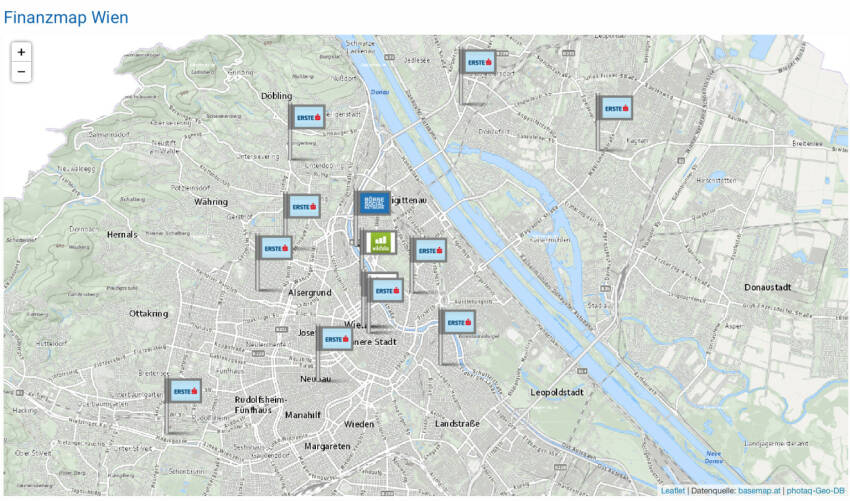Open the Erste flag above Alsergrund label

pos(275,248)
